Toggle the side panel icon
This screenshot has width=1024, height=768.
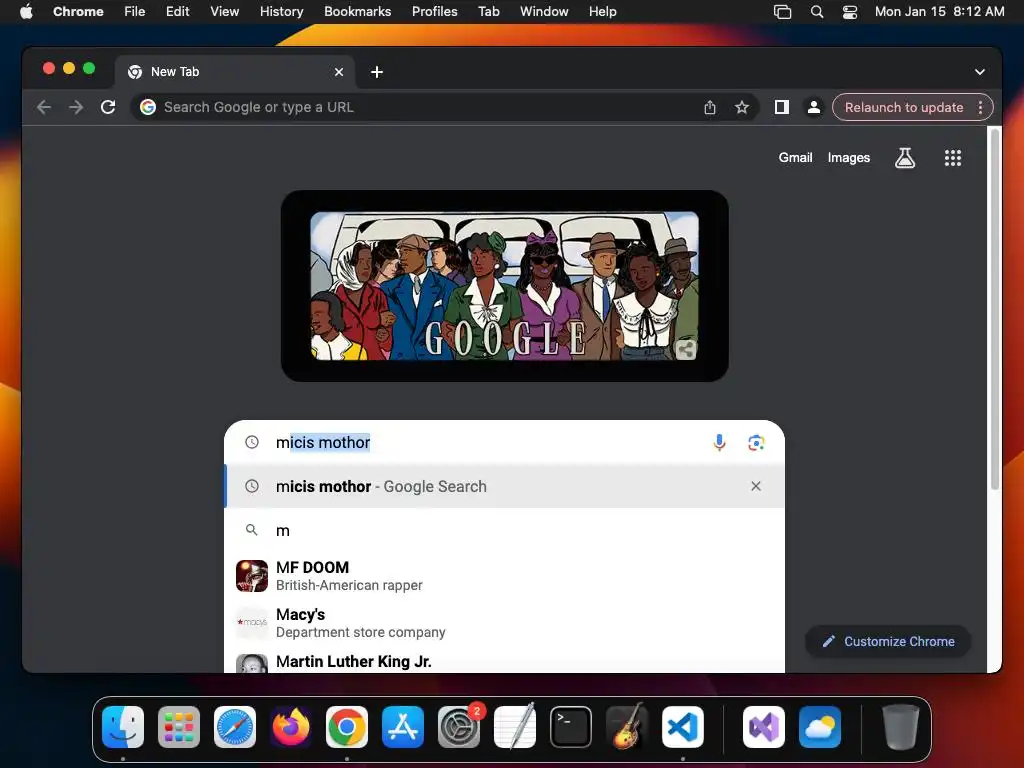click(x=781, y=107)
